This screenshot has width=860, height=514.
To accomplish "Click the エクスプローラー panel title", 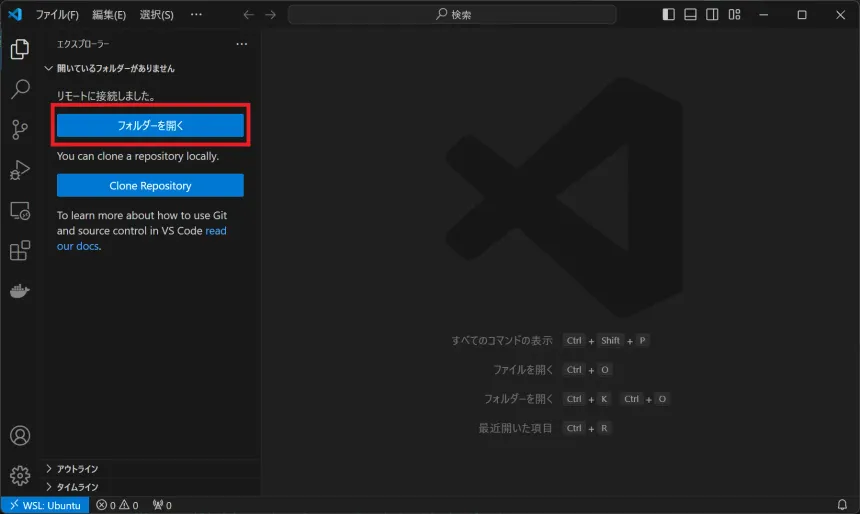I will [83, 44].
